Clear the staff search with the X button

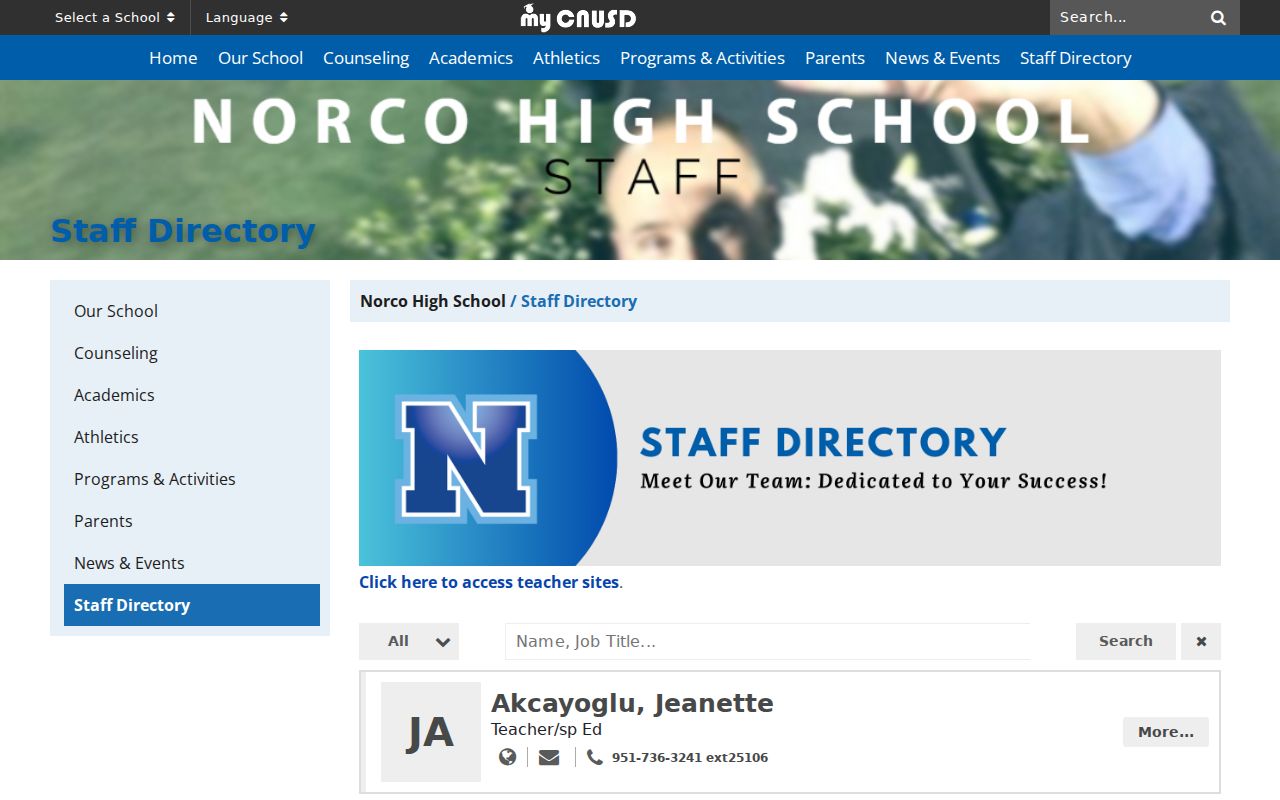(x=1201, y=641)
